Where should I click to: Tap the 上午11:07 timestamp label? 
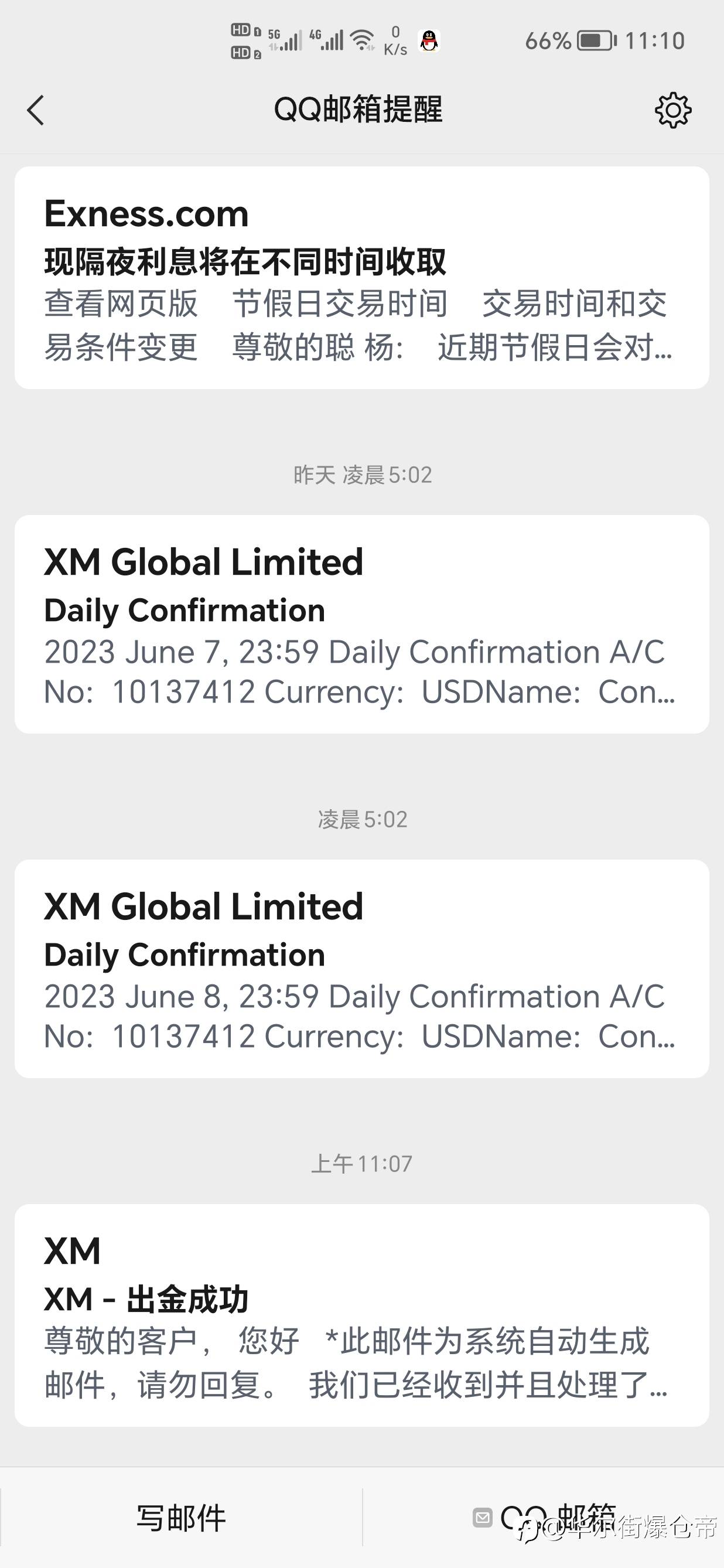pyautogui.click(x=361, y=1164)
